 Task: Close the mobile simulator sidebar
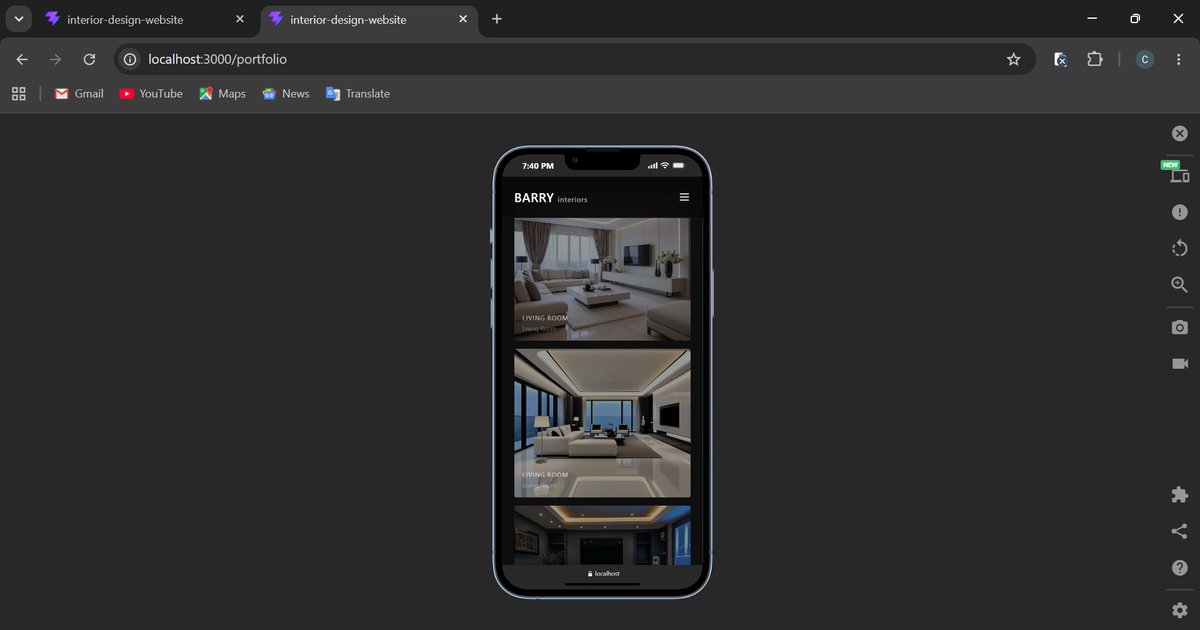pos(1180,133)
